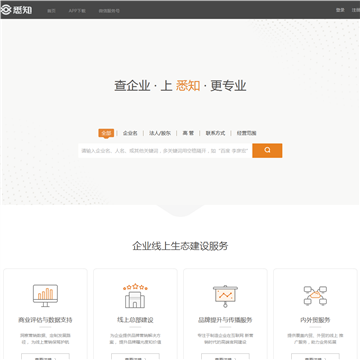This screenshot has height=360, width=360.
Task: Click the 登录 link in header
Action: (340, 10)
